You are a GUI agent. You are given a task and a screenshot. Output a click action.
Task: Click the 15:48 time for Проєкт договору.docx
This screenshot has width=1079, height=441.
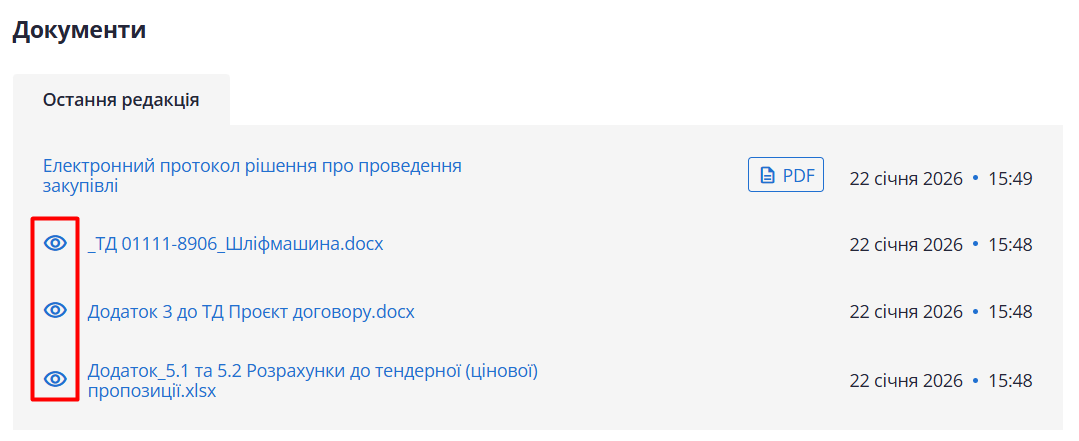click(x=1010, y=312)
